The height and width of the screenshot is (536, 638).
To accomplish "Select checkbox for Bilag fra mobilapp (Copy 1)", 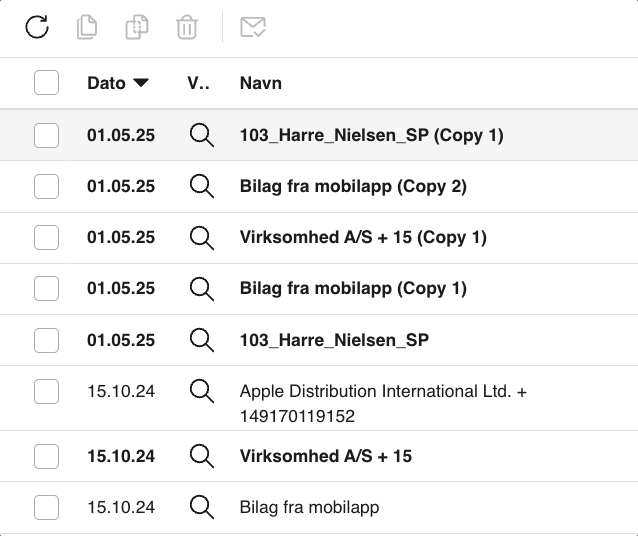I will pos(46,288).
